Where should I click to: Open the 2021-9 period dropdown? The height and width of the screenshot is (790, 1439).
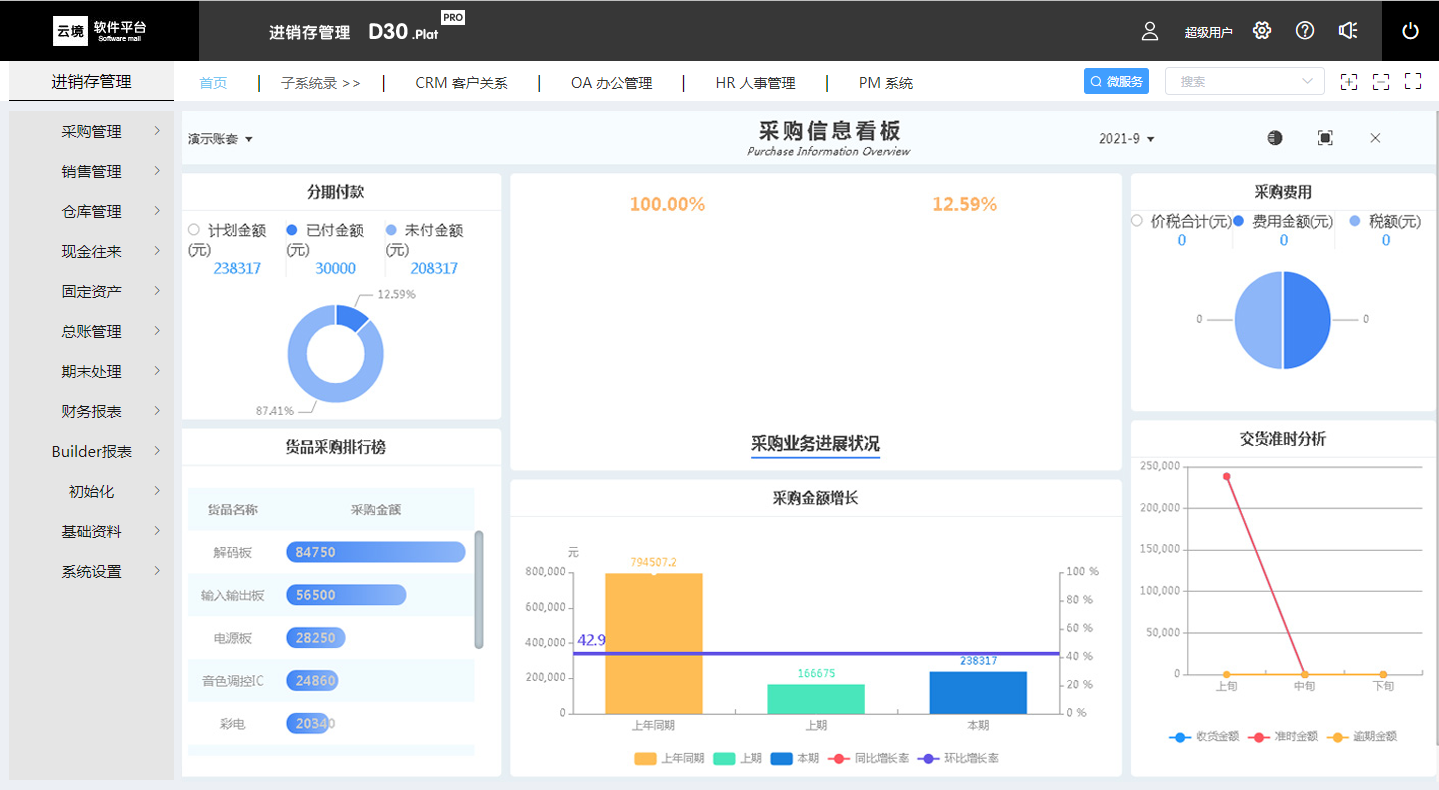[x=1126, y=139]
